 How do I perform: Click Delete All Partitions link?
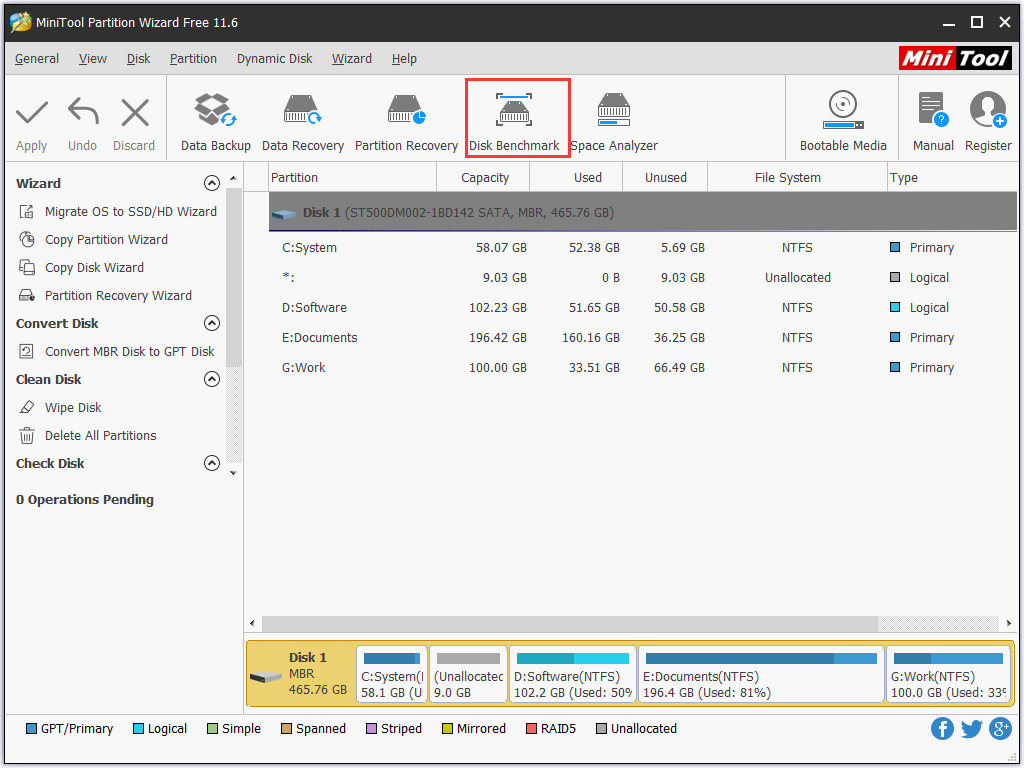101,436
